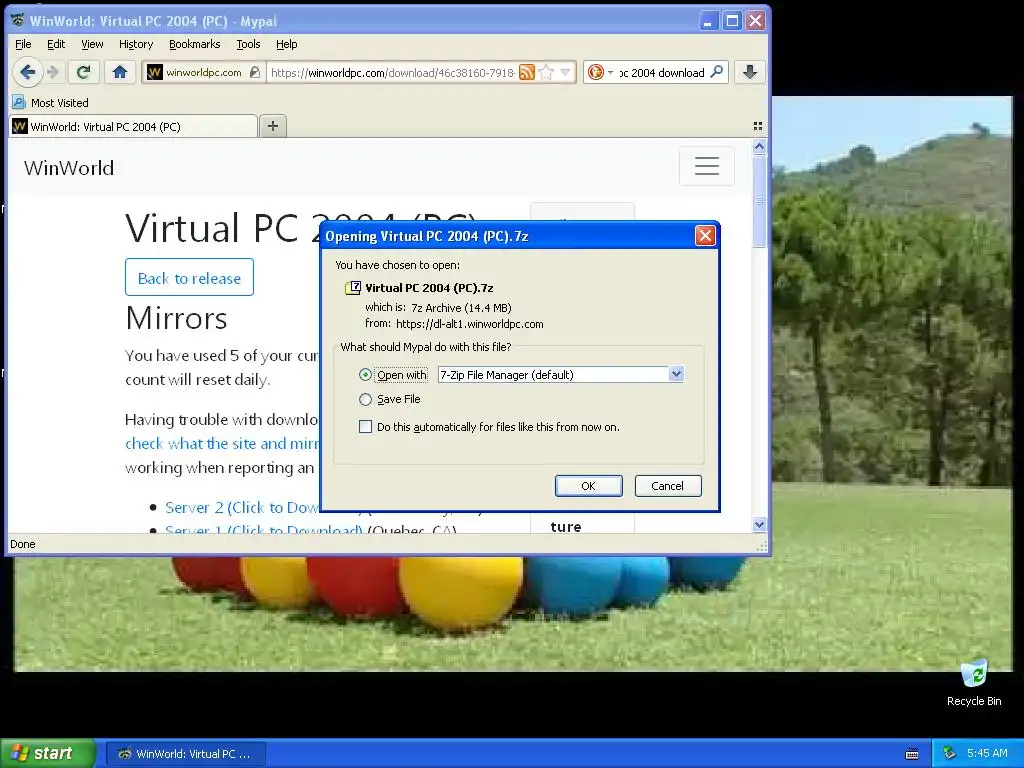
Task: Select the WinWorld: Virtual PC 2004 tab
Action: coord(133,126)
